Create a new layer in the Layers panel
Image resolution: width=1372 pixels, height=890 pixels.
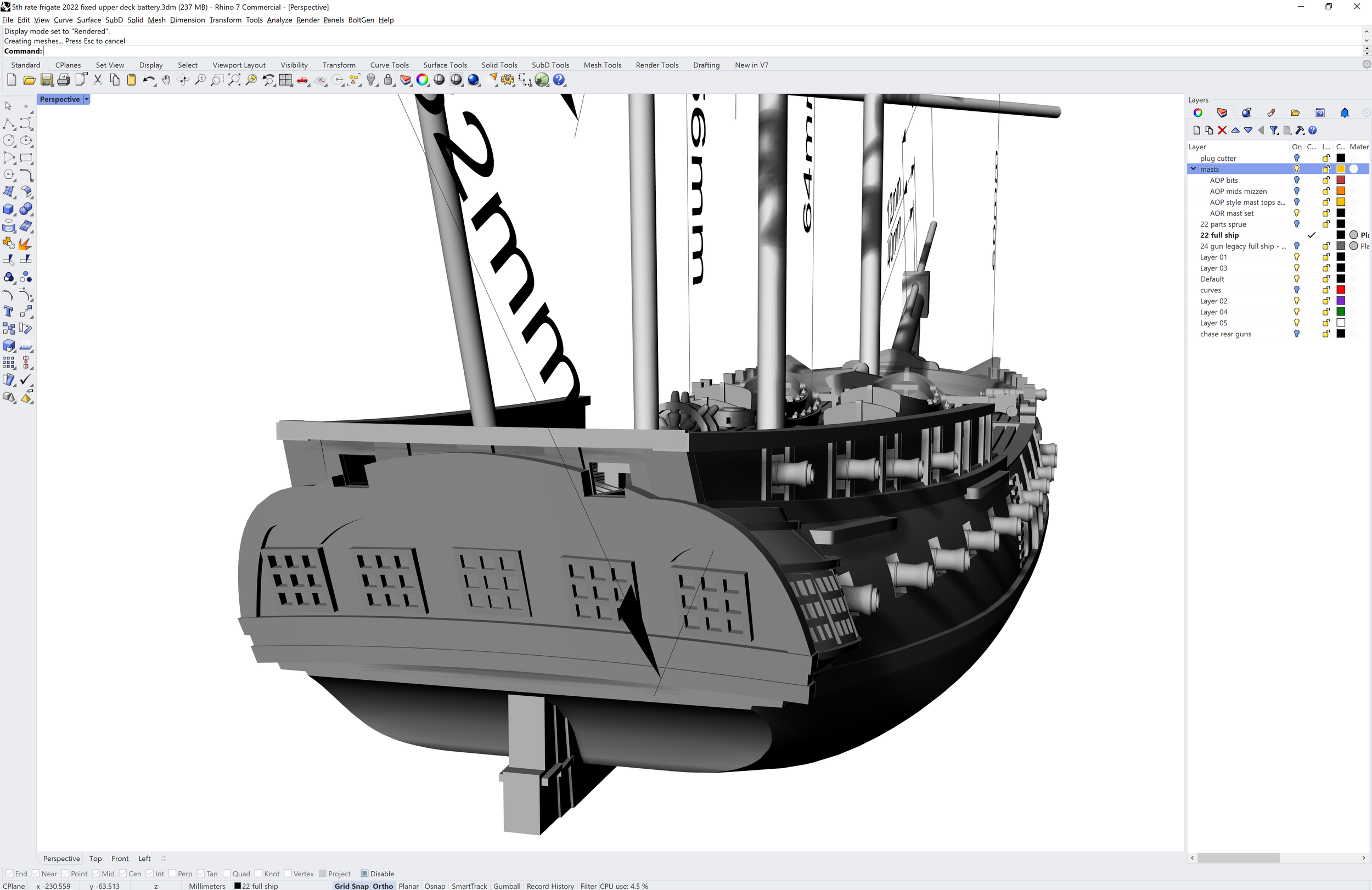coord(1197,130)
